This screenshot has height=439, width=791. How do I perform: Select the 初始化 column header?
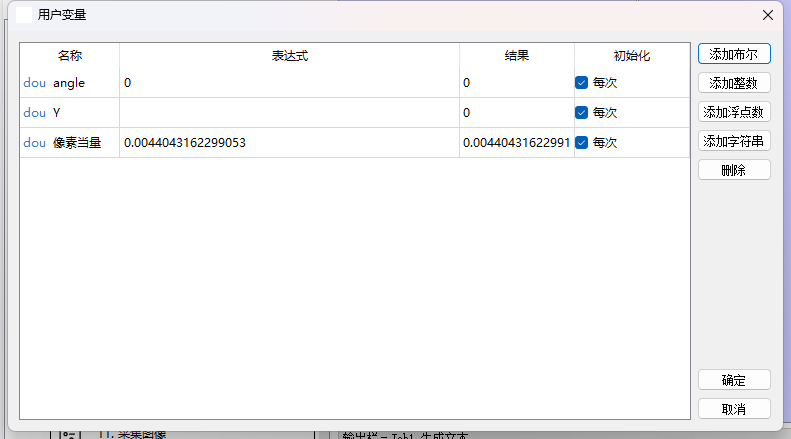(632, 56)
